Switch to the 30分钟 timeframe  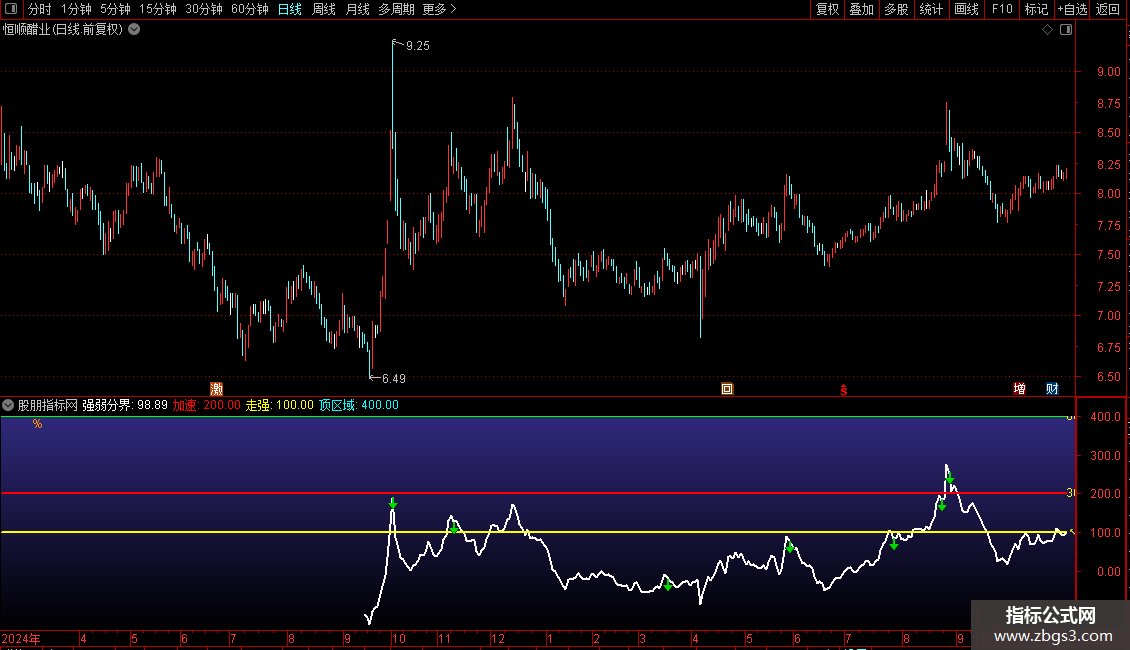pyautogui.click(x=204, y=9)
